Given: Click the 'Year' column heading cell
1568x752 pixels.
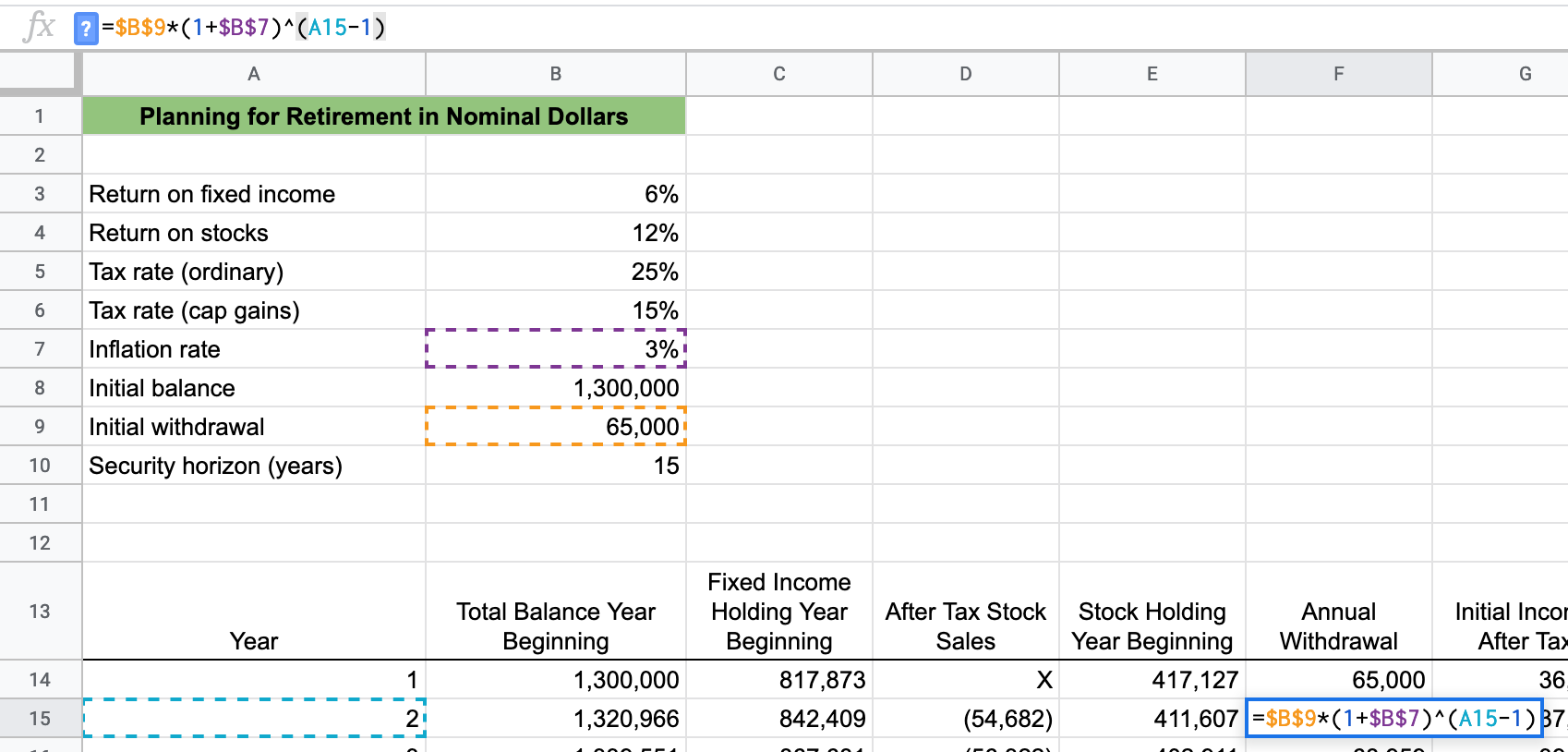Looking at the screenshot, I should pyautogui.click(x=254, y=612).
